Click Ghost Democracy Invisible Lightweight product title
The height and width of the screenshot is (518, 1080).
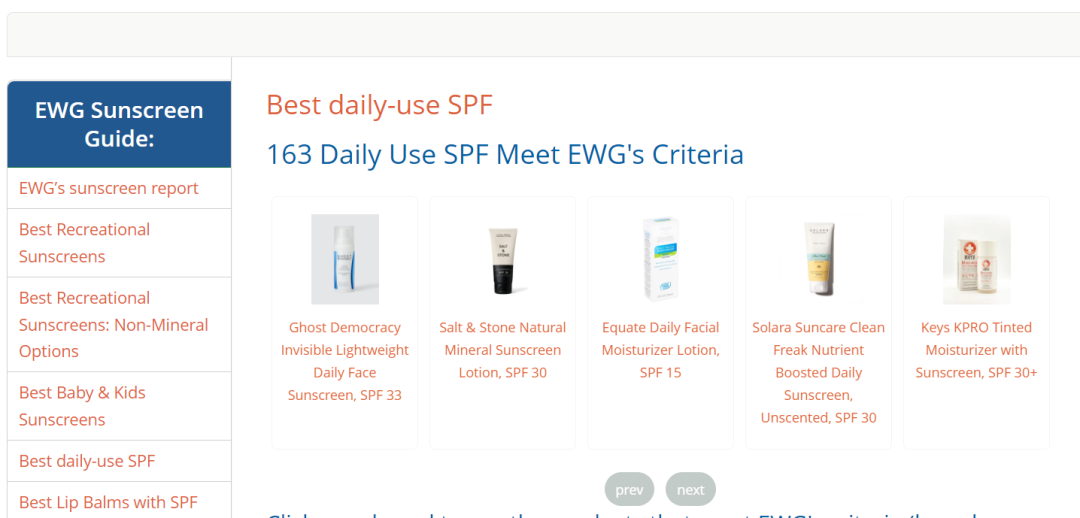point(344,361)
